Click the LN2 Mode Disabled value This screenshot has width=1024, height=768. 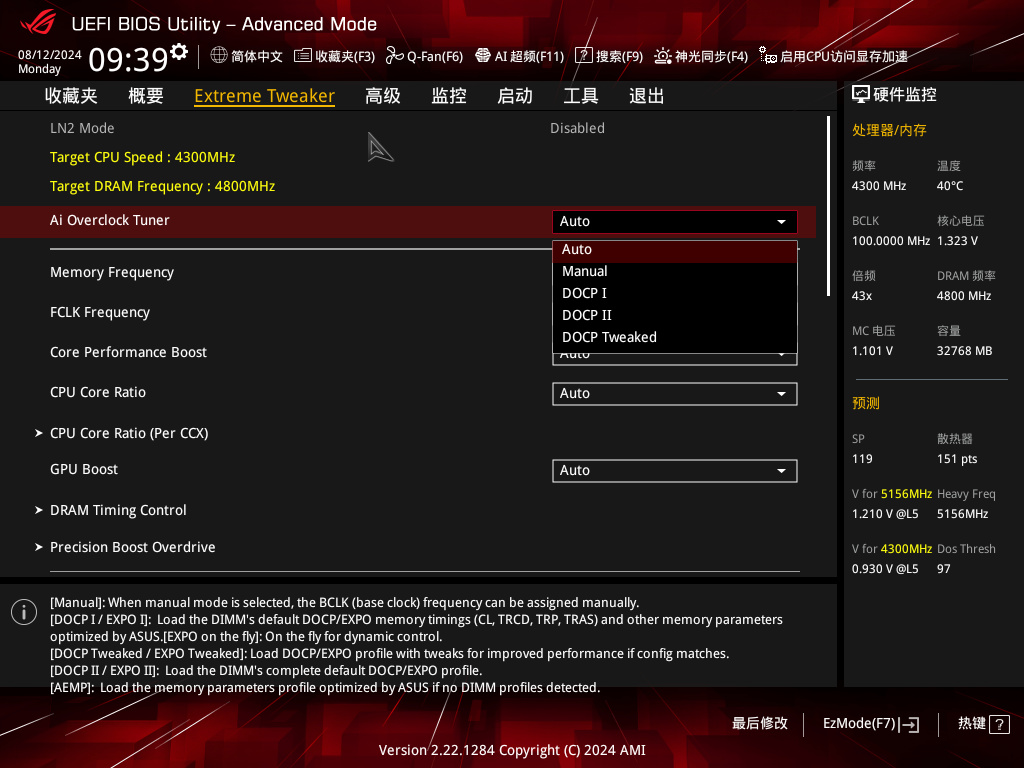pos(577,128)
